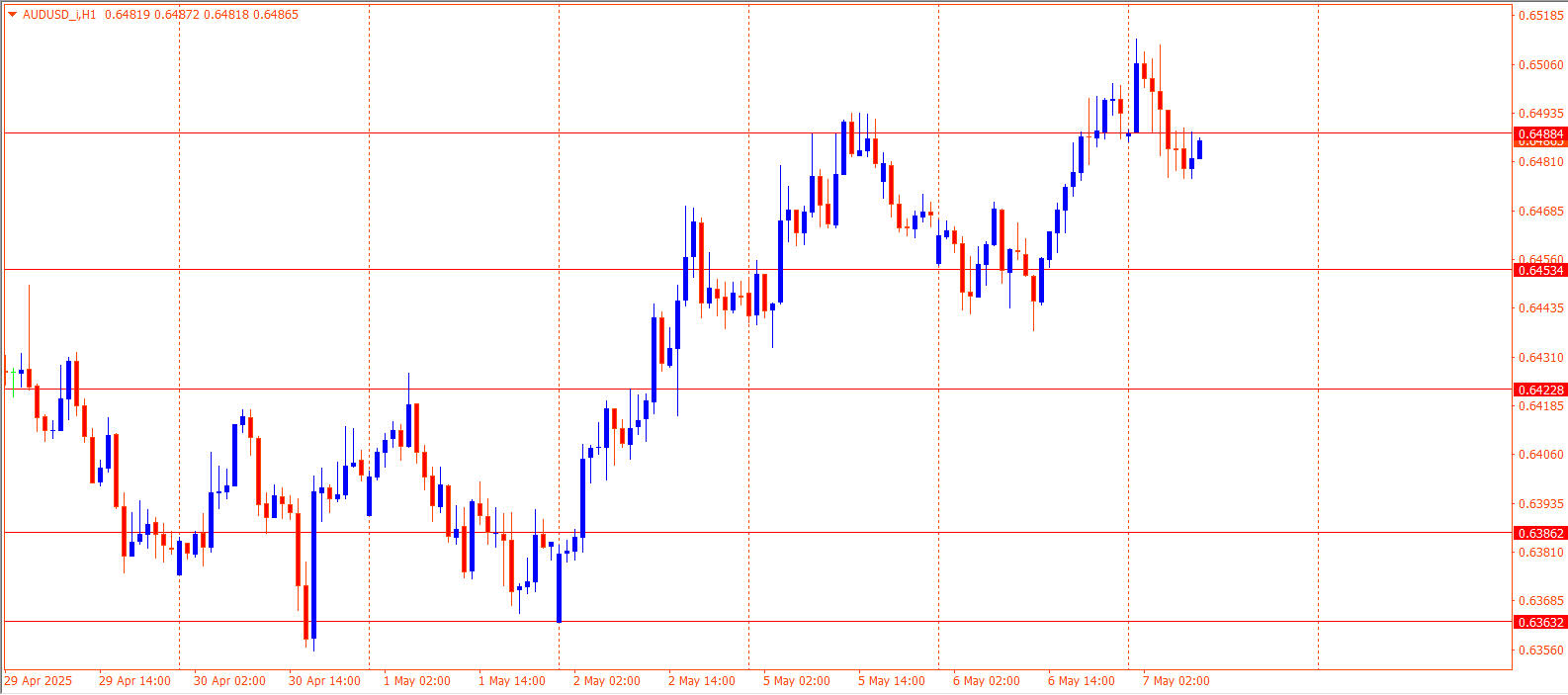This screenshot has width=1568, height=695.
Task: Select the red price label 0.63862
Action: [x=1540, y=533]
